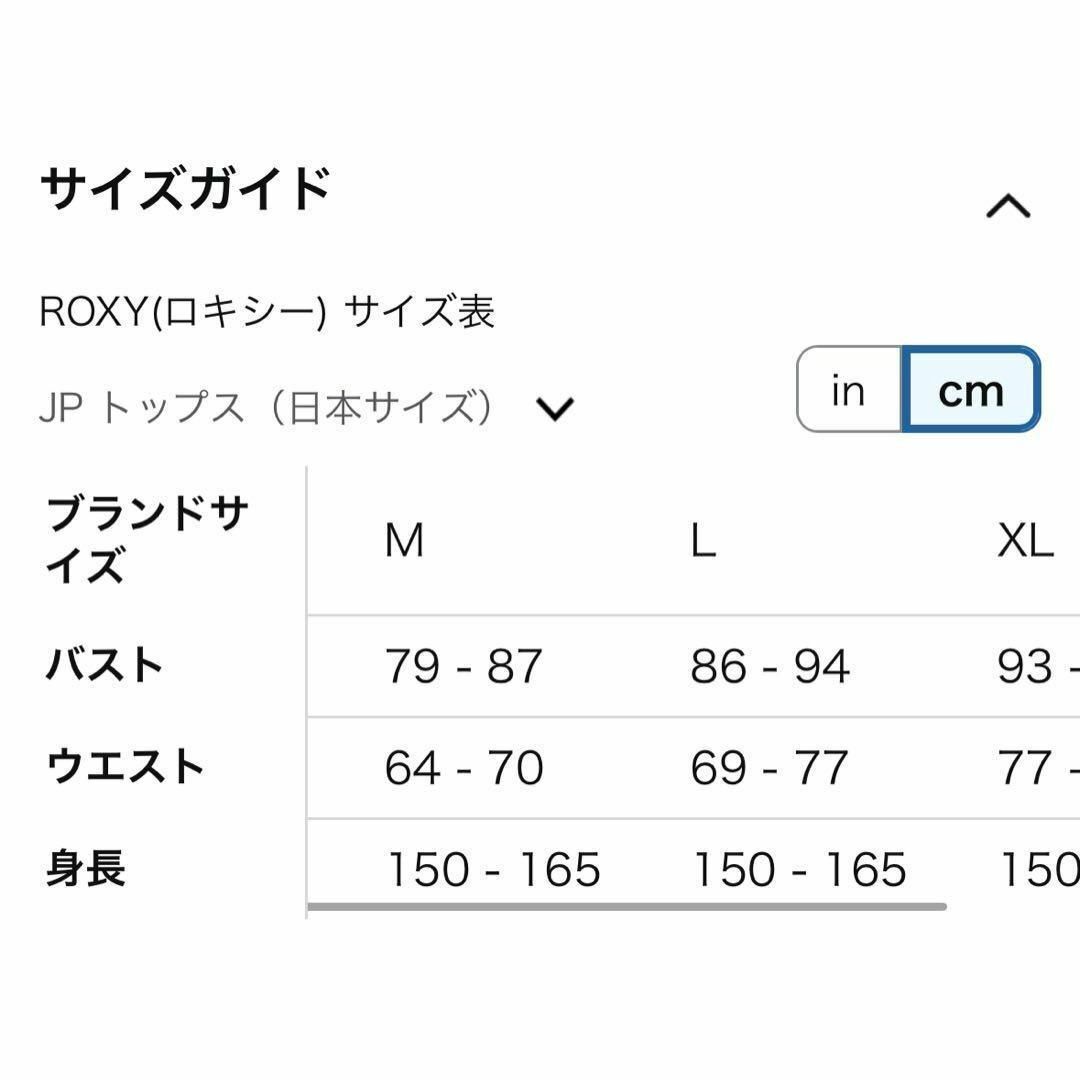
Task: Select the L size column header
Action: click(x=703, y=541)
